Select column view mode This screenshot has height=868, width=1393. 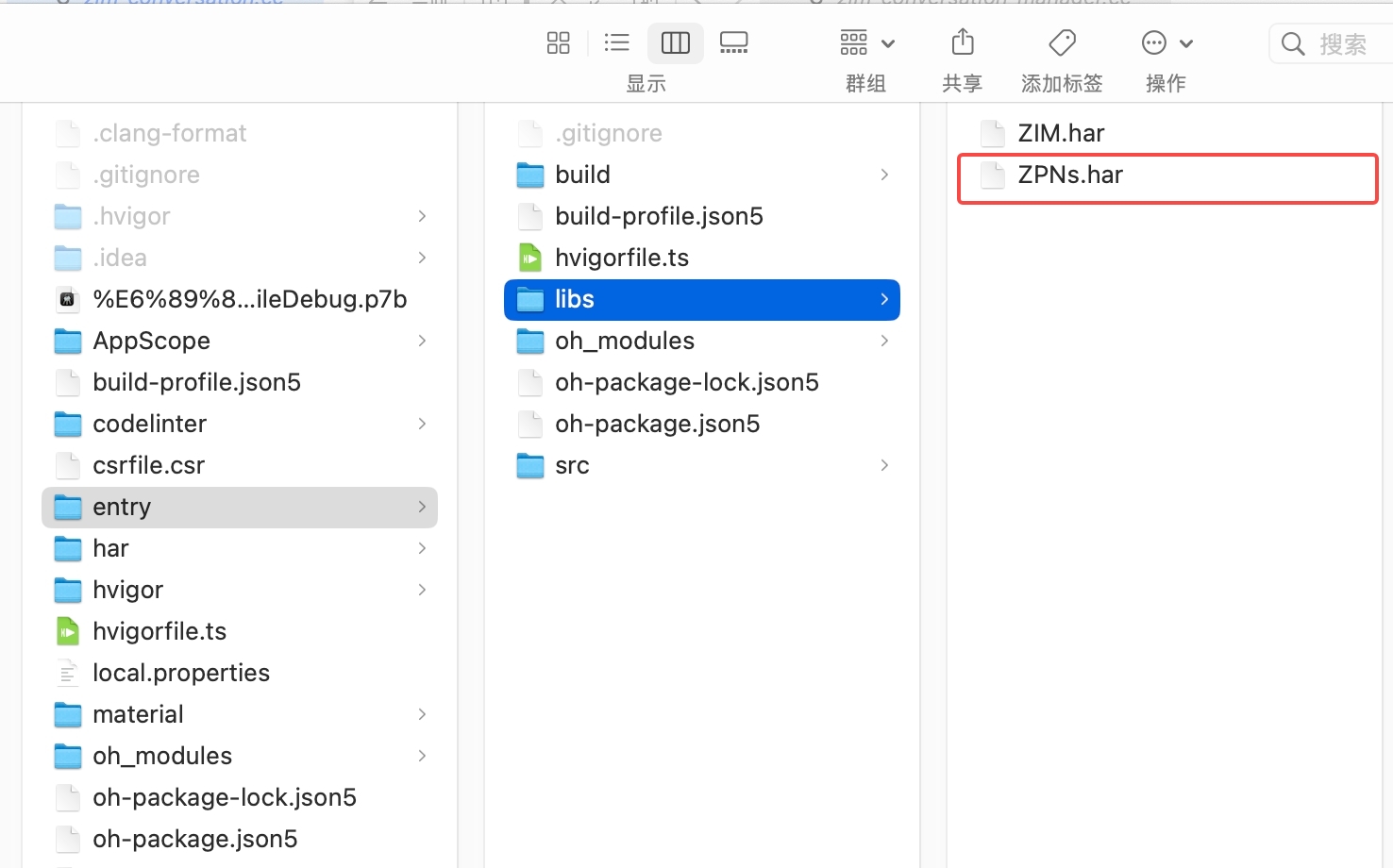[x=676, y=42]
